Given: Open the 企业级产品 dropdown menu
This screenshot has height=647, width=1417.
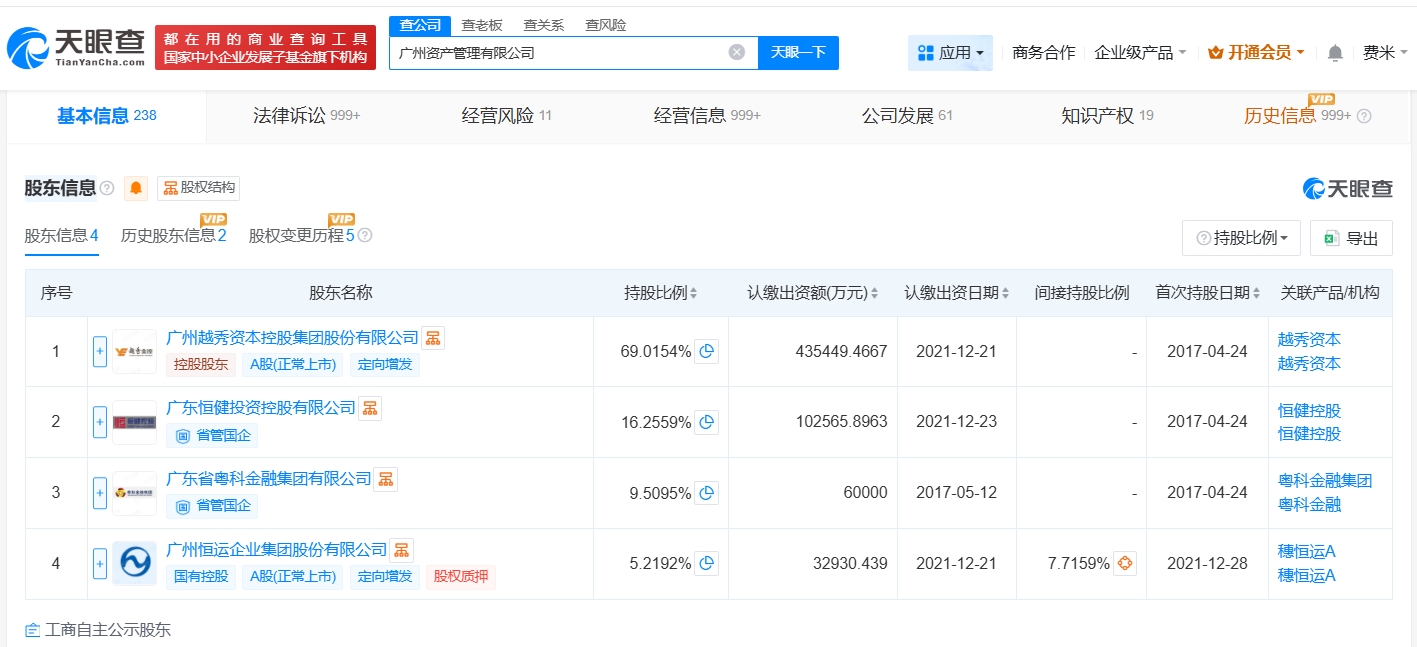Looking at the screenshot, I should pos(1141,53).
